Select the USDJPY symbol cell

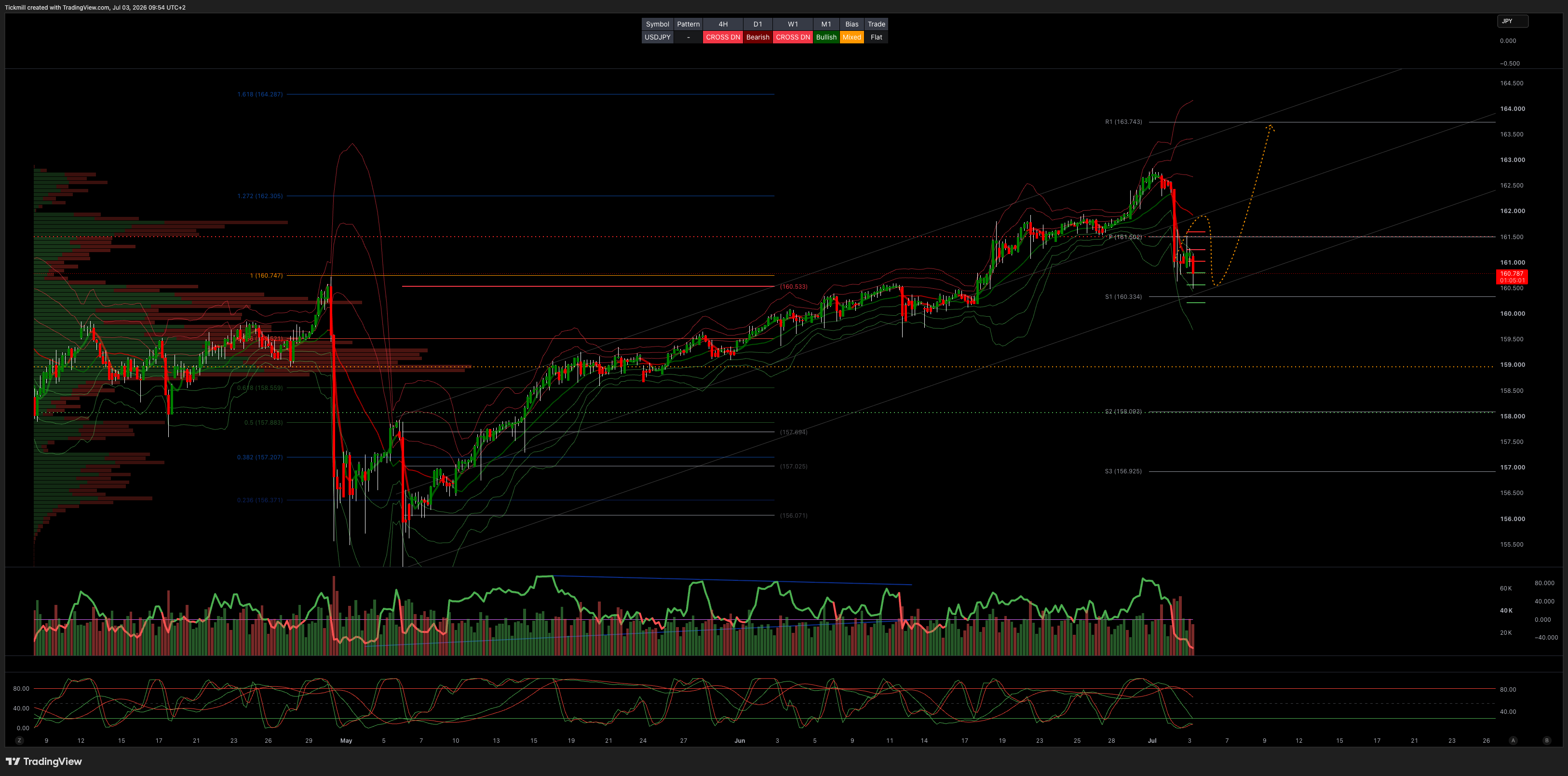click(x=657, y=37)
